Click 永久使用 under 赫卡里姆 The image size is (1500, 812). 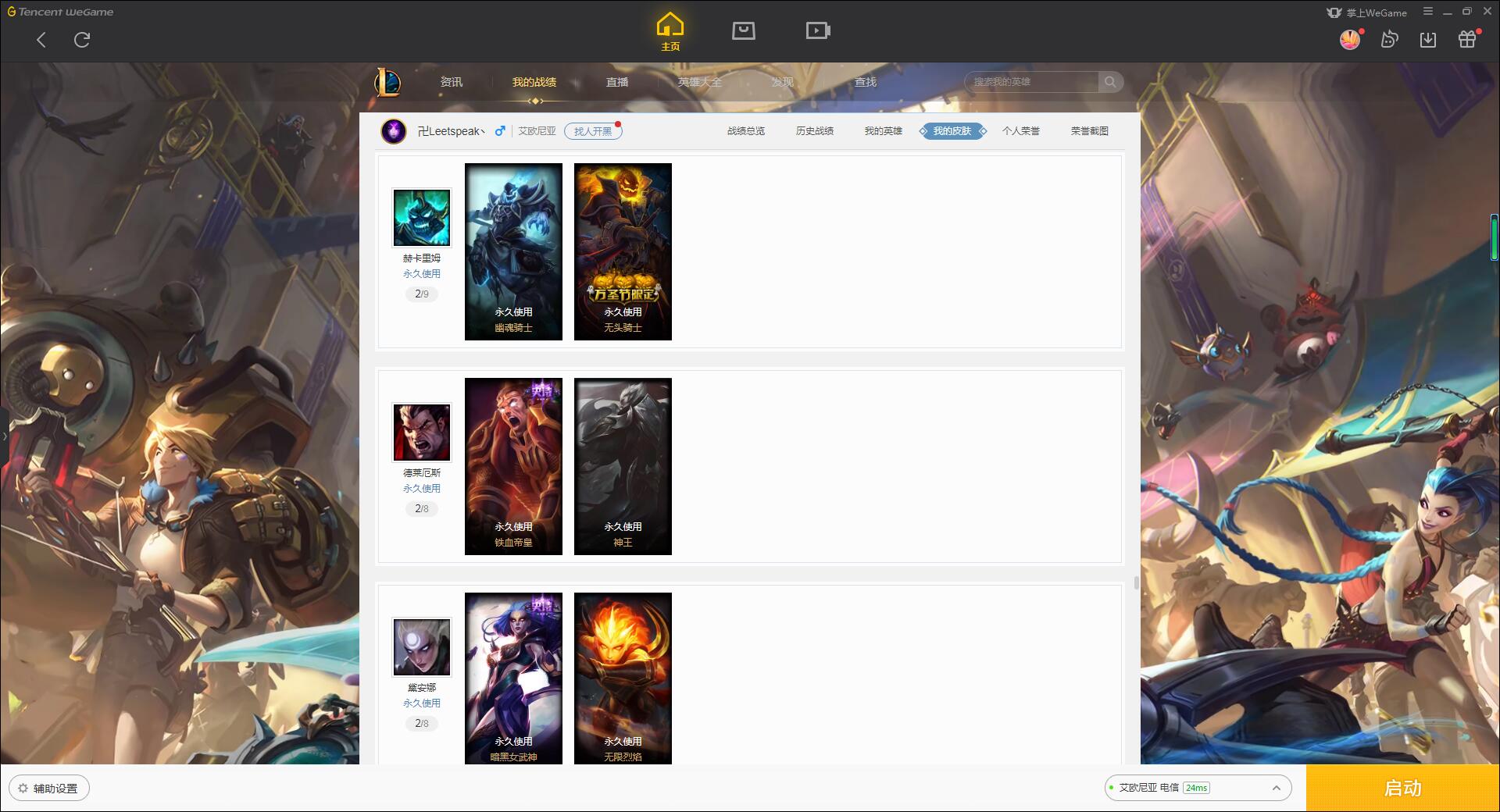tap(422, 274)
